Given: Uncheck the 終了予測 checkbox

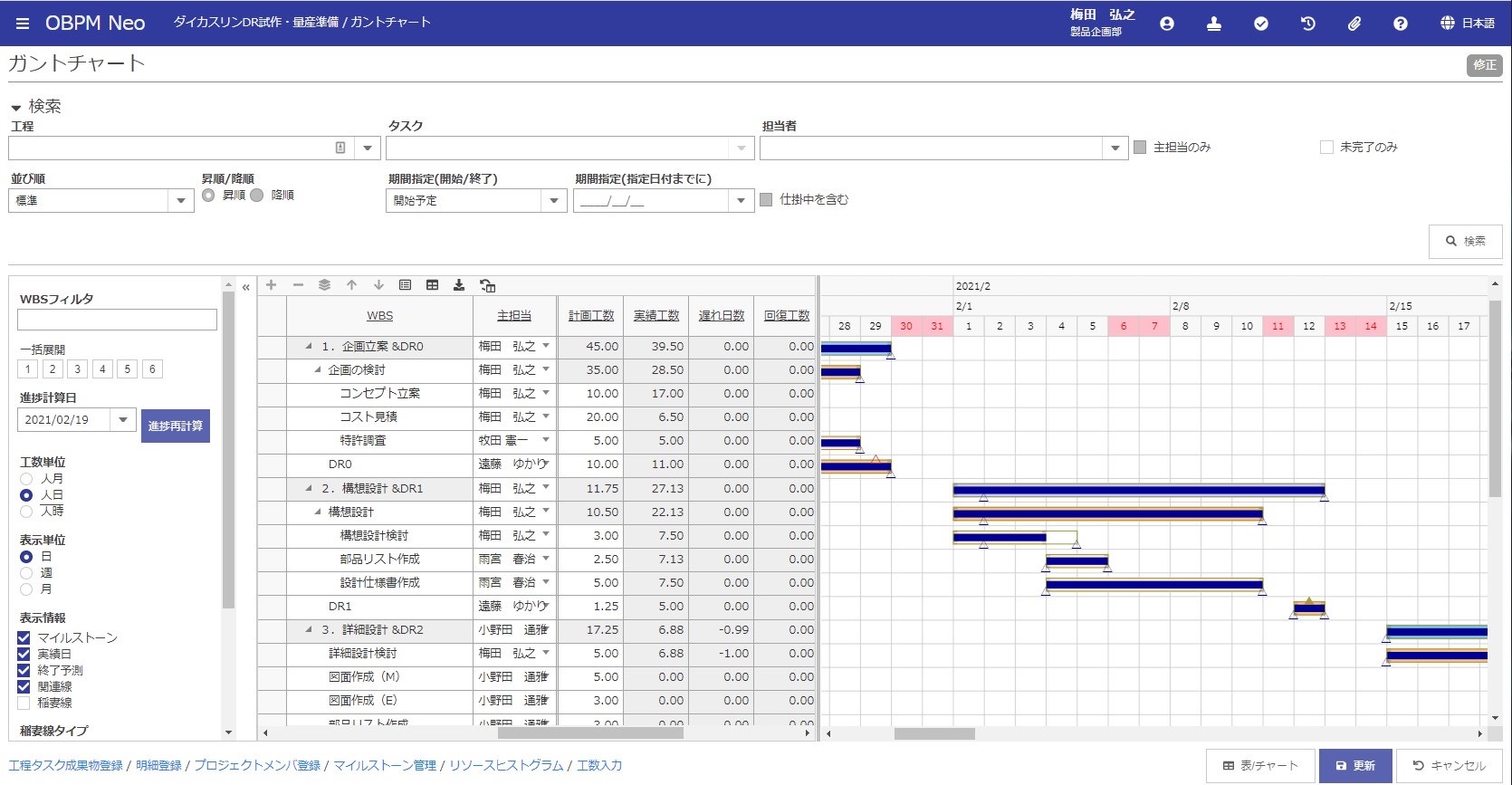Looking at the screenshot, I should (24, 670).
